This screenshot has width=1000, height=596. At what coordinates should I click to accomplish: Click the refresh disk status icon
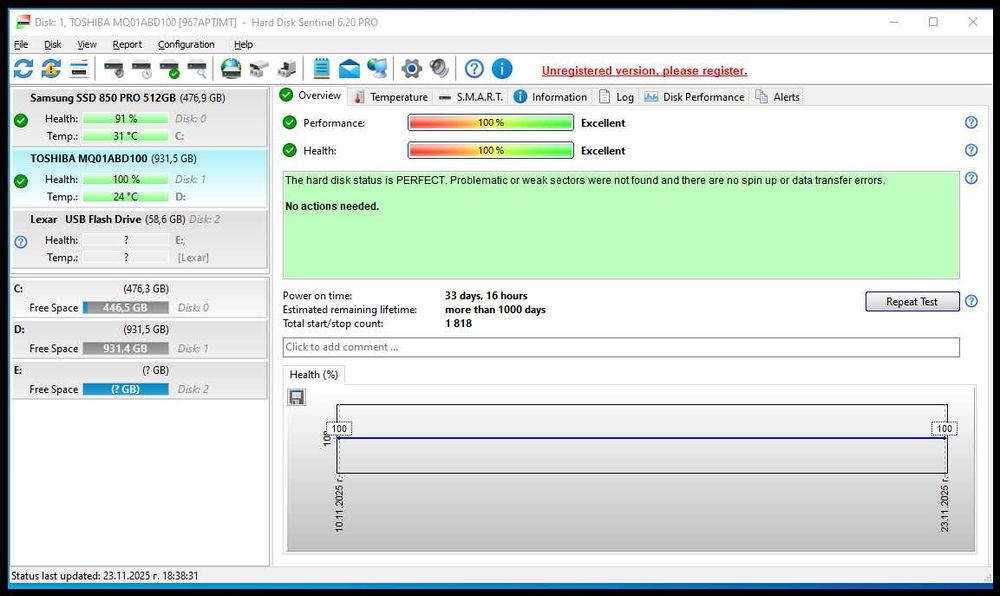click(23, 69)
